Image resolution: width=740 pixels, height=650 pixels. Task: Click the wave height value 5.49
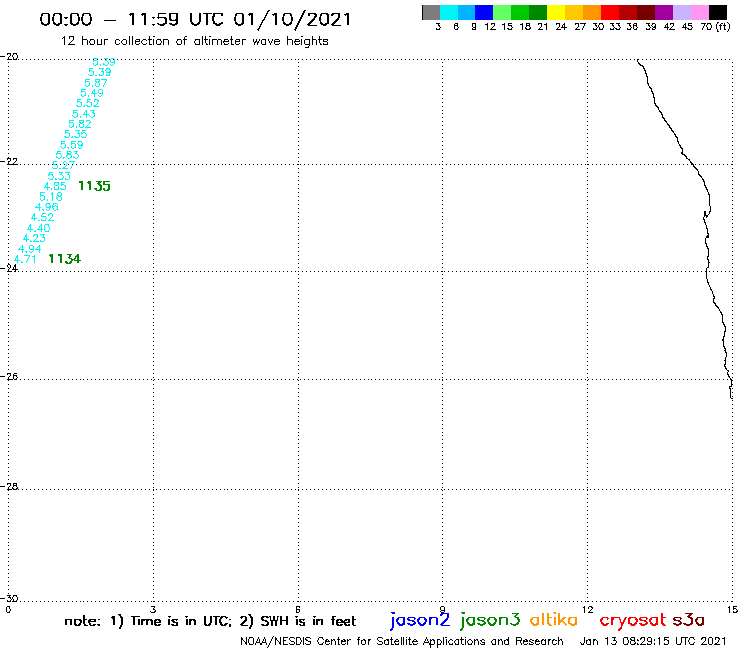(x=92, y=93)
